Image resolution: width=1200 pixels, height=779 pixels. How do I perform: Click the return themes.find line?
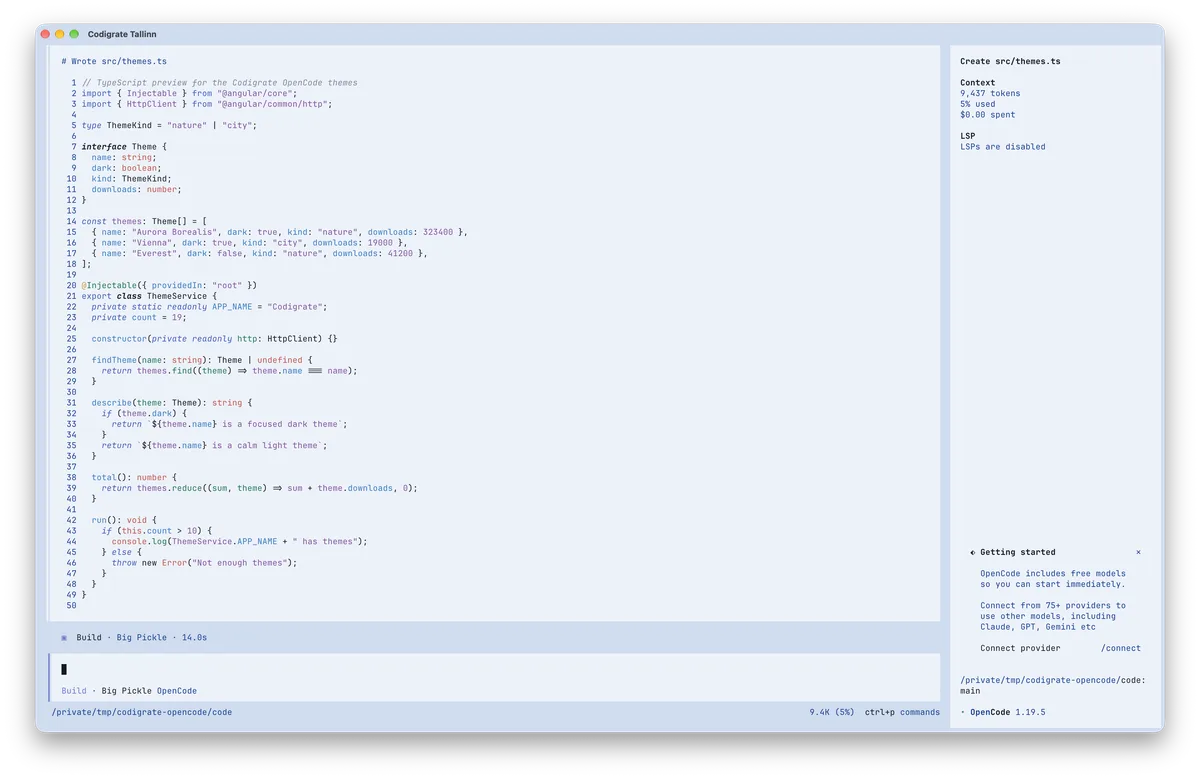tap(229, 371)
